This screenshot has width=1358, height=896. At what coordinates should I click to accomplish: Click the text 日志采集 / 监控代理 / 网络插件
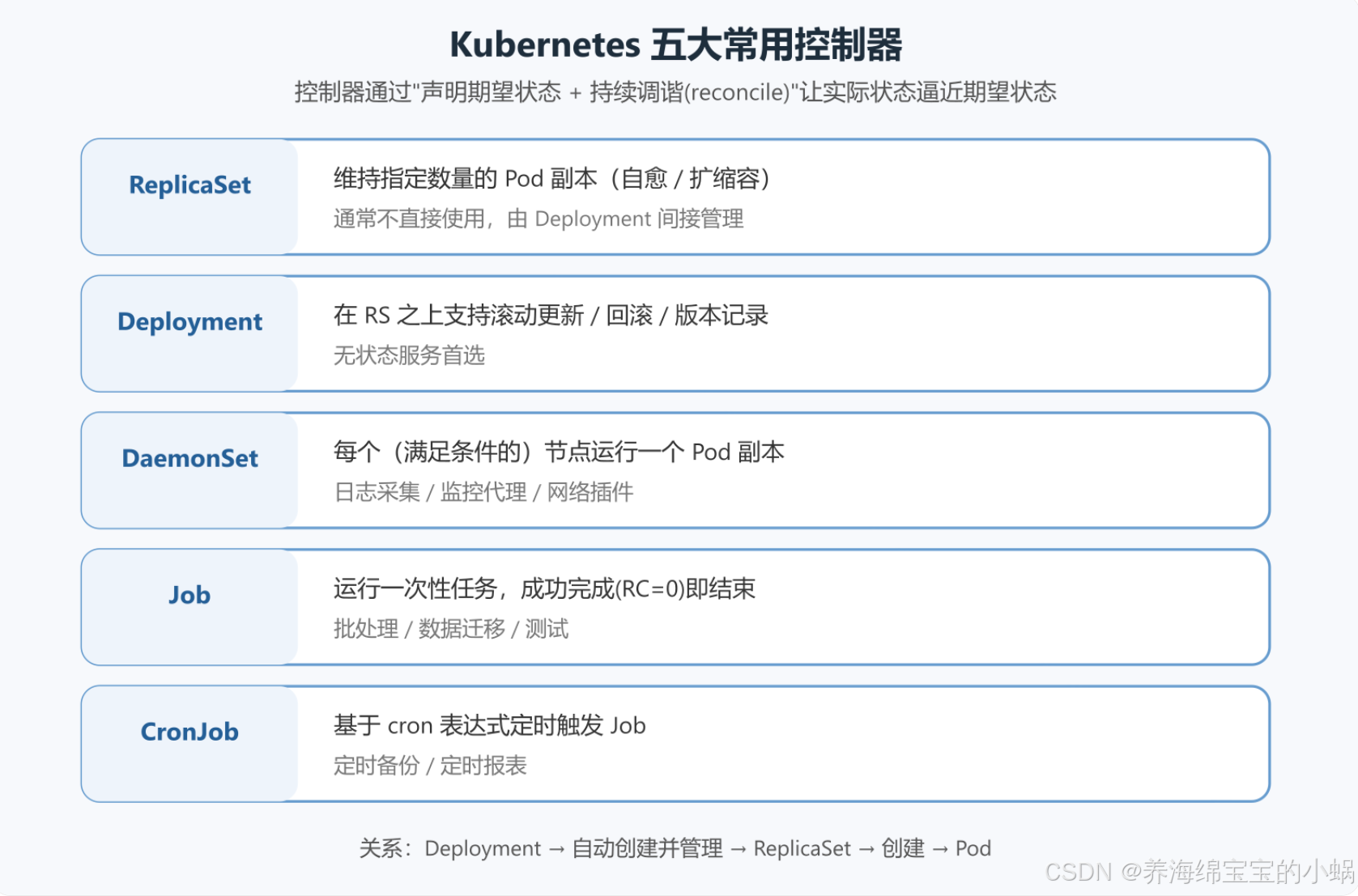tap(483, 492)
